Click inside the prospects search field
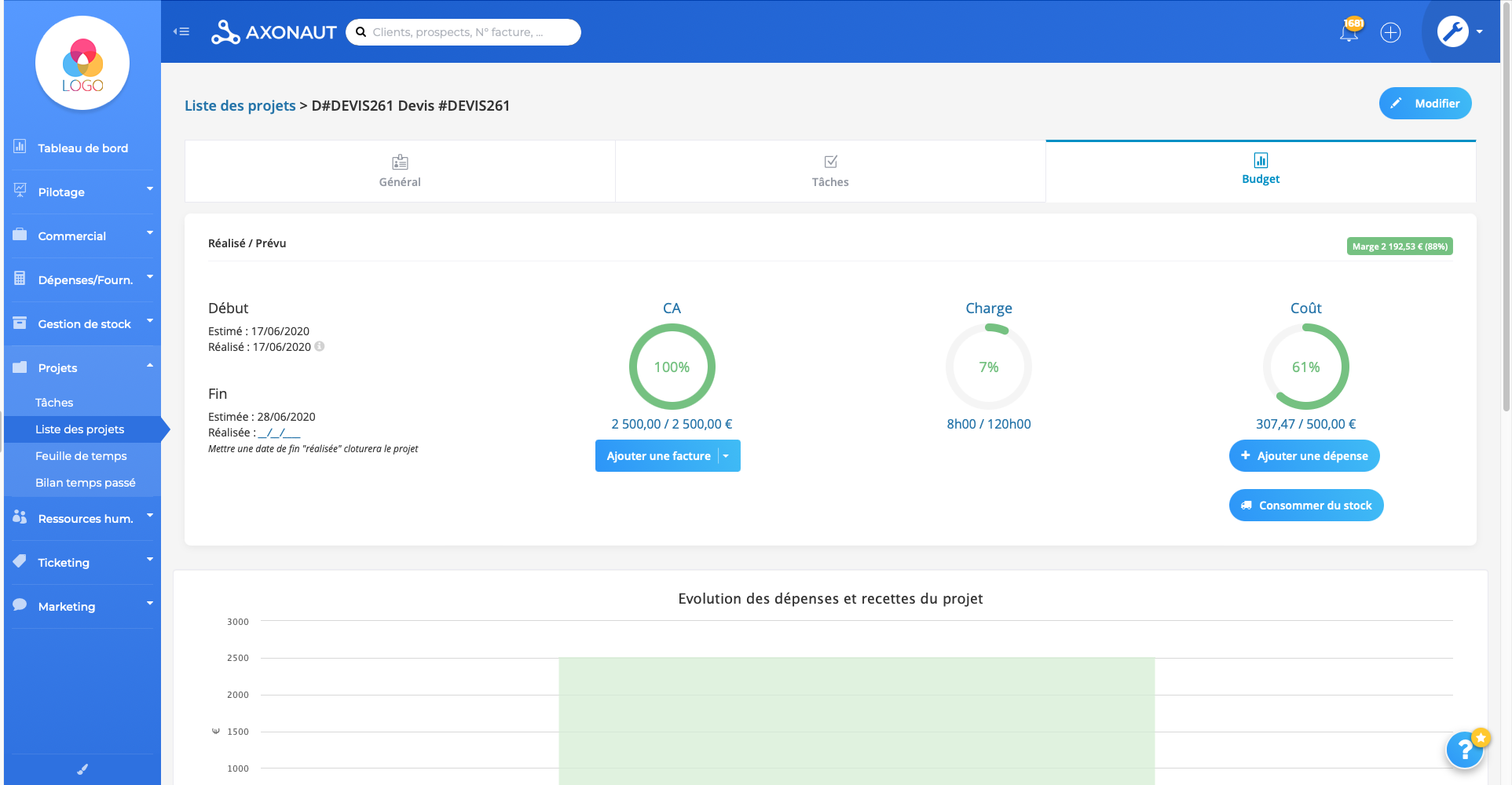 coord(463,31)
